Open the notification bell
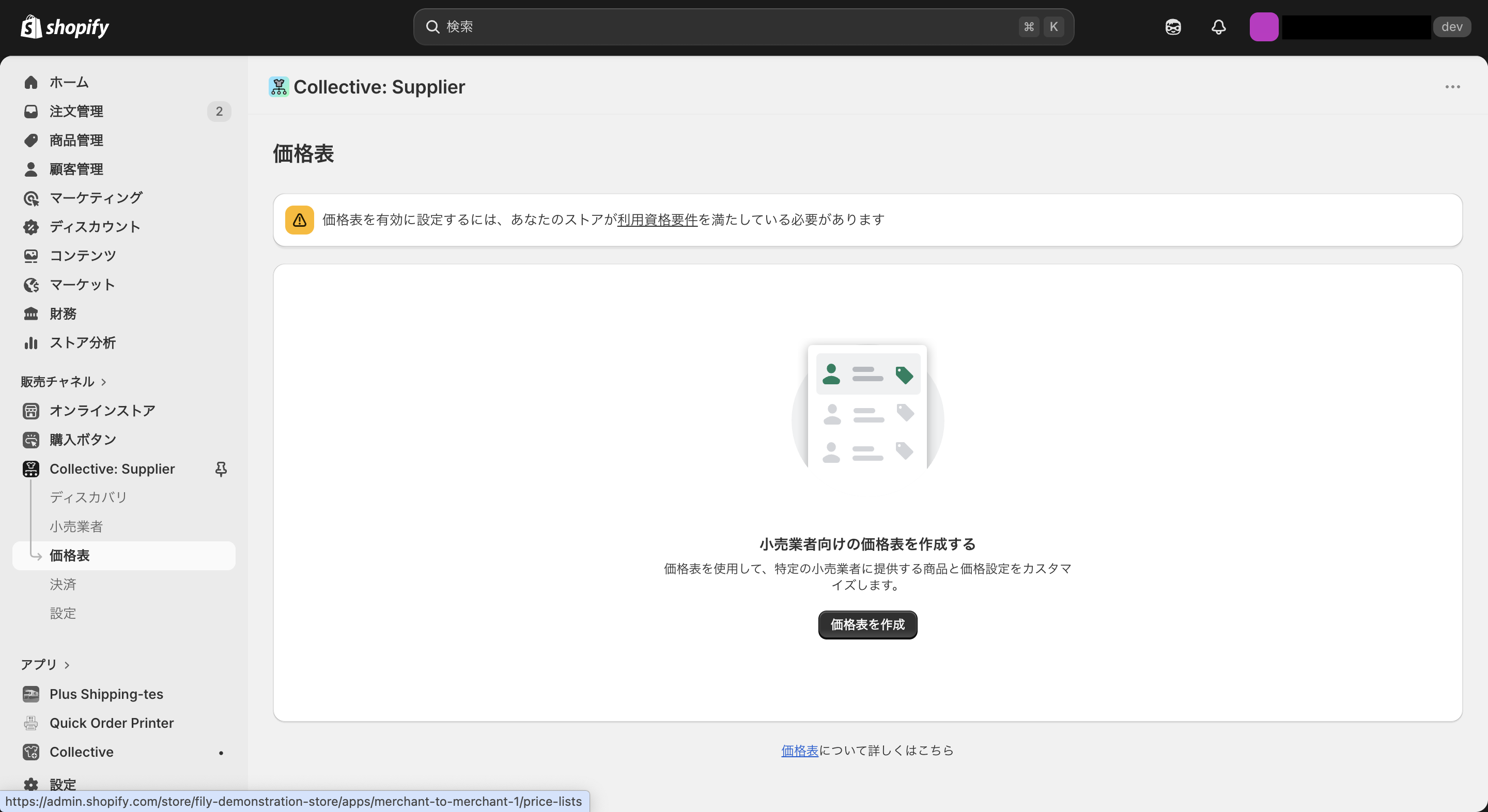 pos(1218,26)
